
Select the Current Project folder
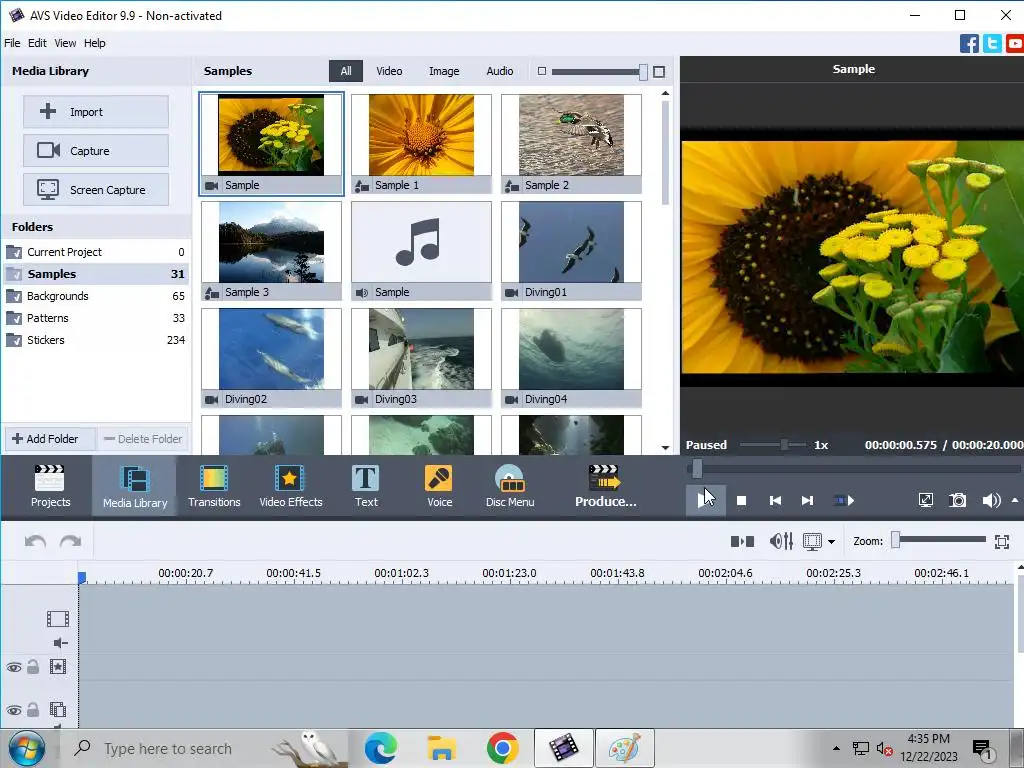click(x=96, y=252)
